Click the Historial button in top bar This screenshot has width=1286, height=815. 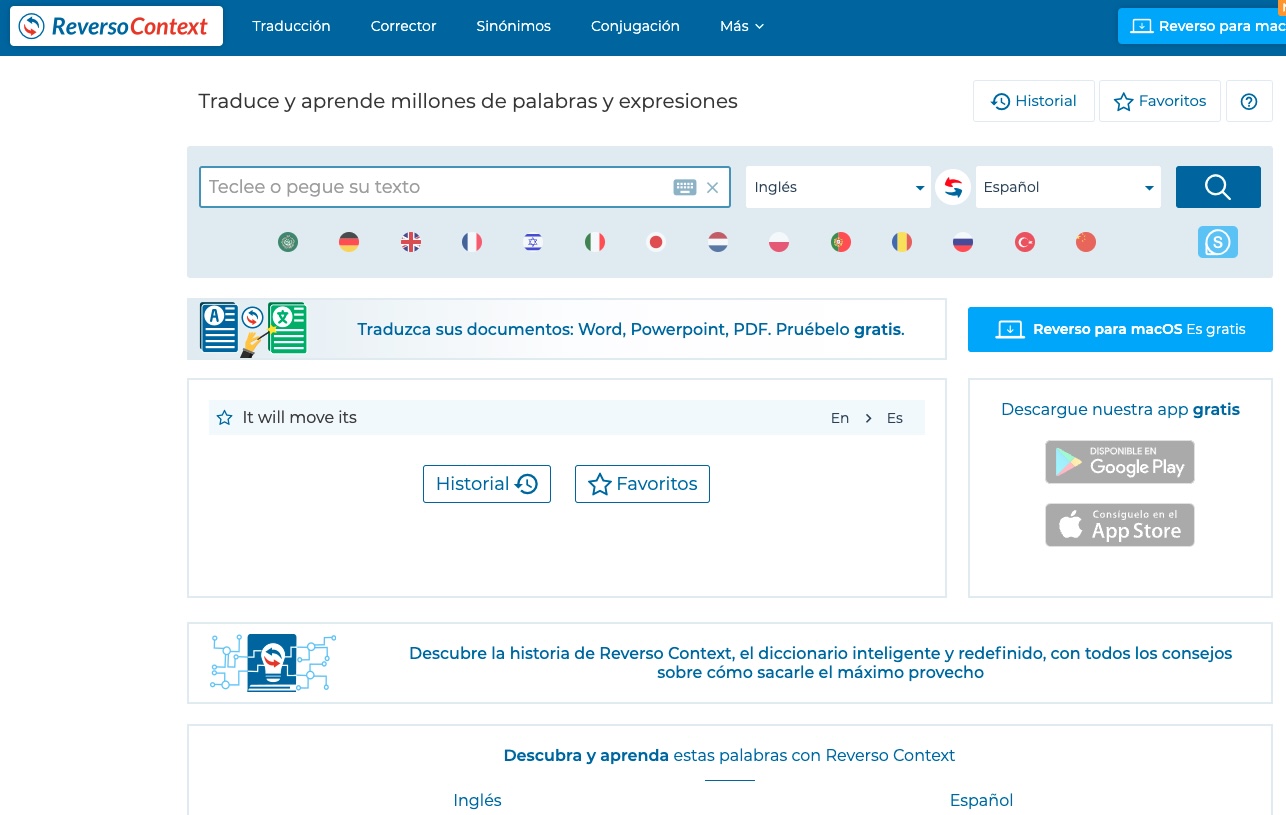pos(1033,101)
